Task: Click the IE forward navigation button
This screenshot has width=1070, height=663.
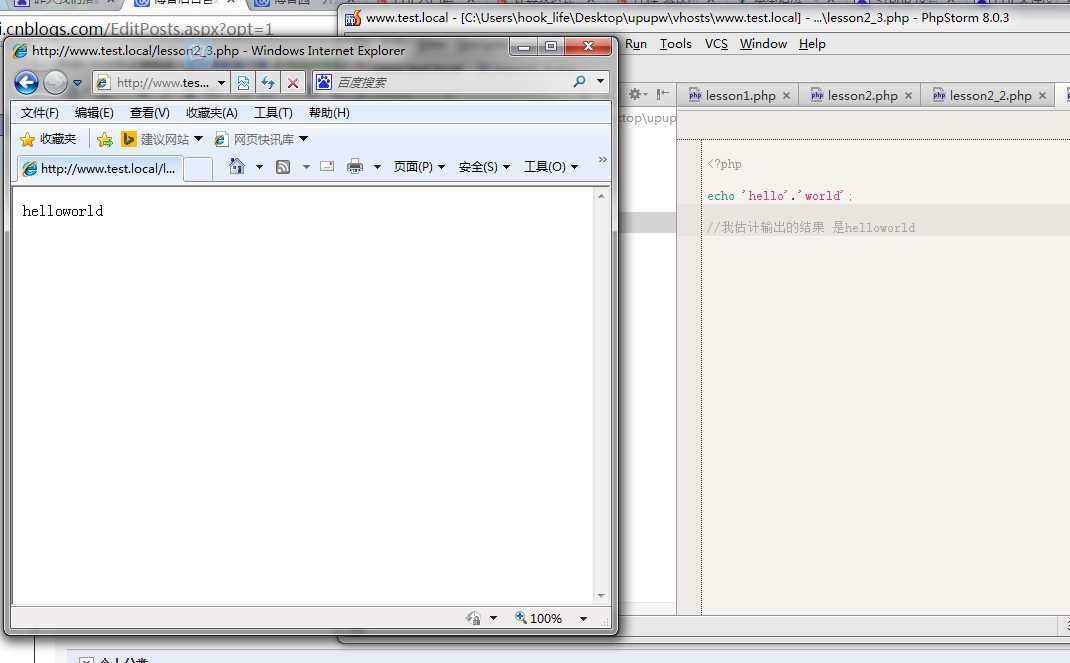Action: pyautogui.click(x=55, y=83)
